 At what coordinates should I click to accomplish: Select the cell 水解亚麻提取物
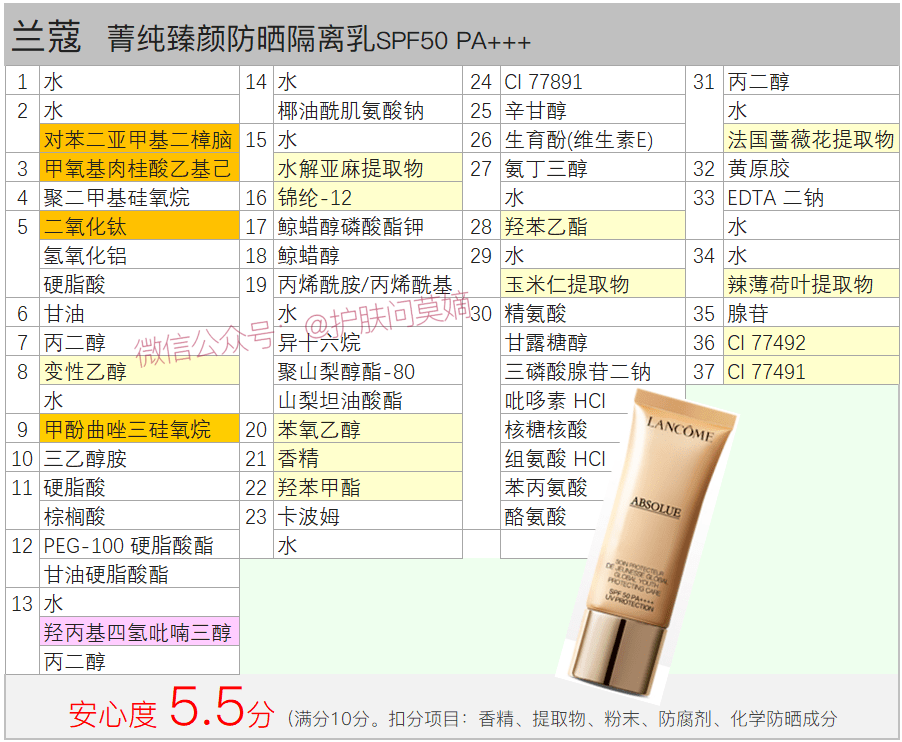tap(368, 168)
